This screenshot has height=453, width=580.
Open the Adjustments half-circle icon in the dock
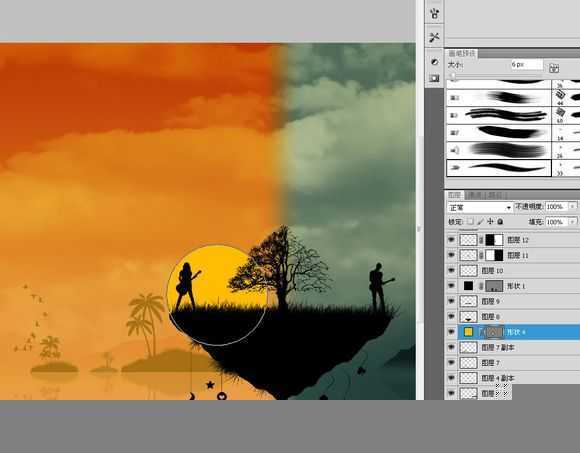435,61
